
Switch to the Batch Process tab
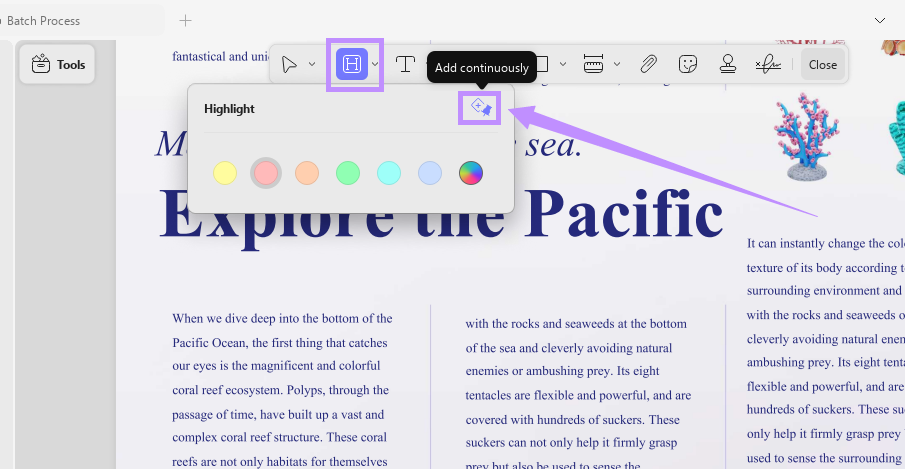point(43,21)
